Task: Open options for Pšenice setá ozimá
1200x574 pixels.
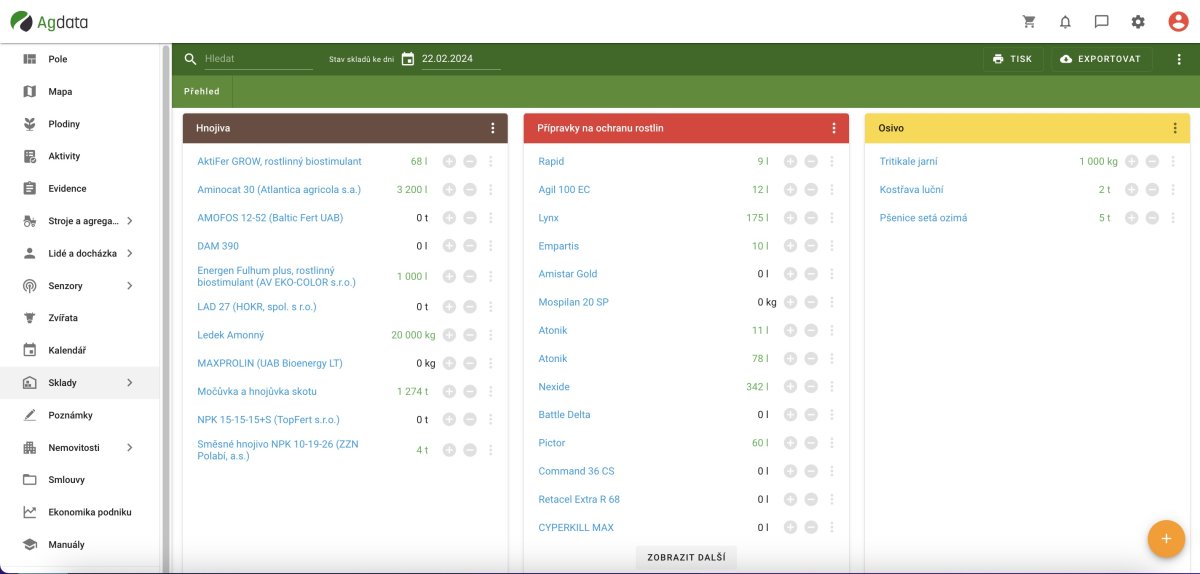Action: tap(1173, 218)
